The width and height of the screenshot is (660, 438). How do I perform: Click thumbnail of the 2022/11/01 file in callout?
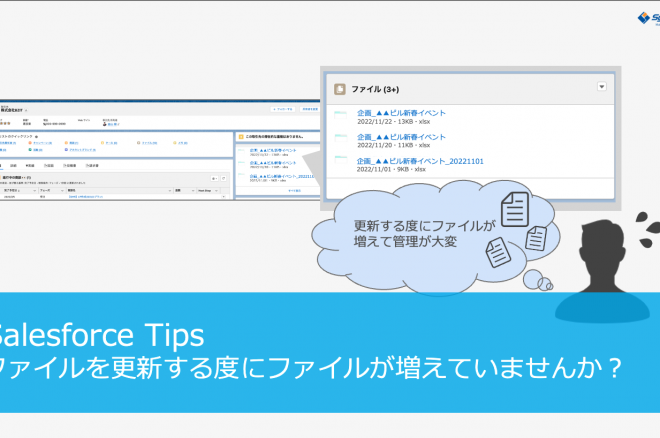tap(341, 160)
